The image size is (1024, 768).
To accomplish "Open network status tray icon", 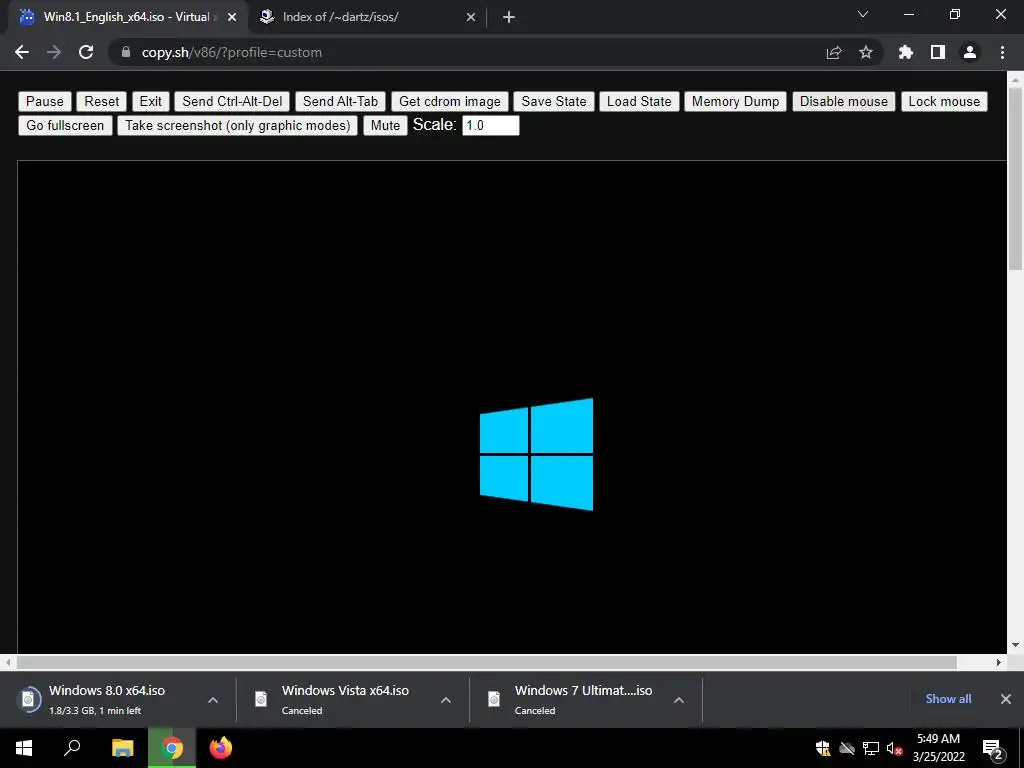I will pos(871,748).
